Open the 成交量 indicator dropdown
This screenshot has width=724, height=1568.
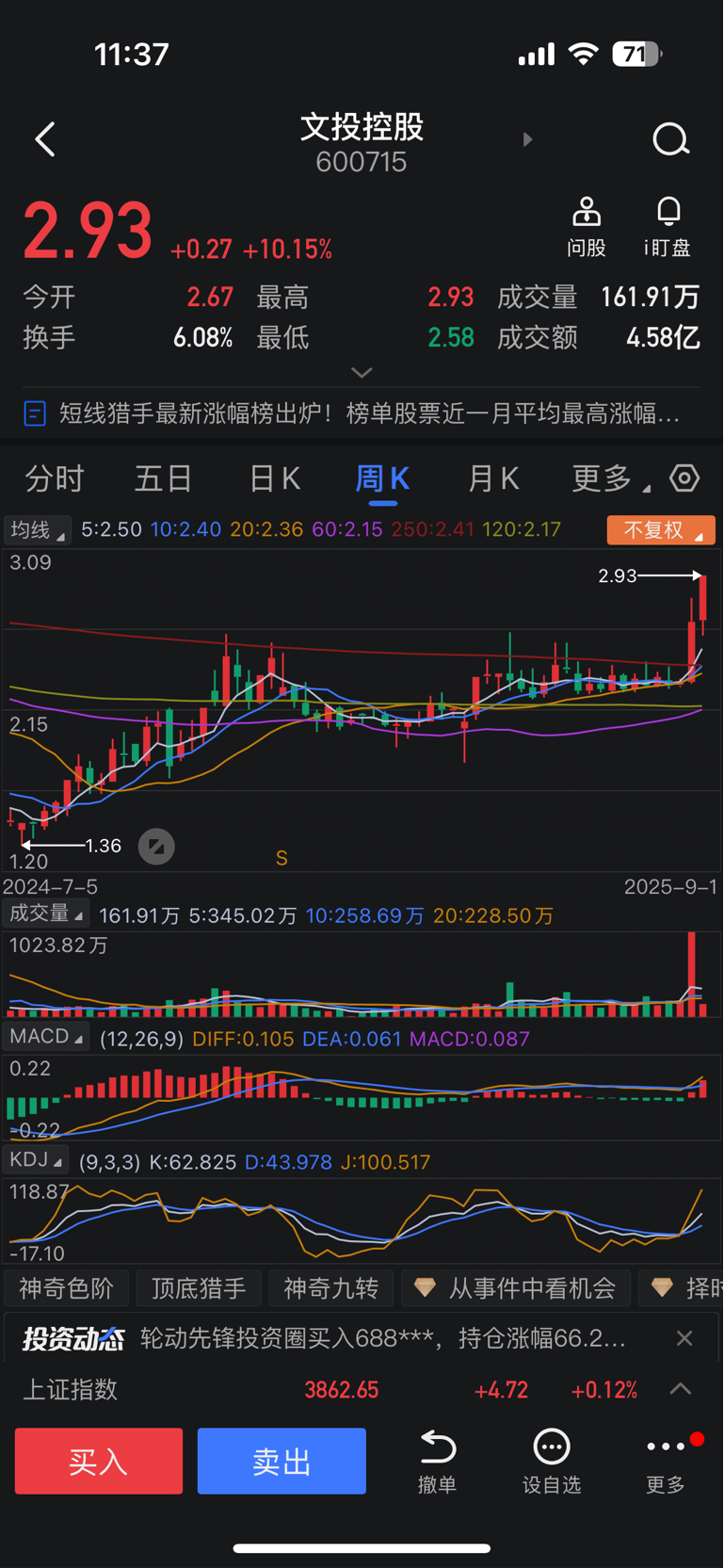pyautogui.click(x=45, y=913)
